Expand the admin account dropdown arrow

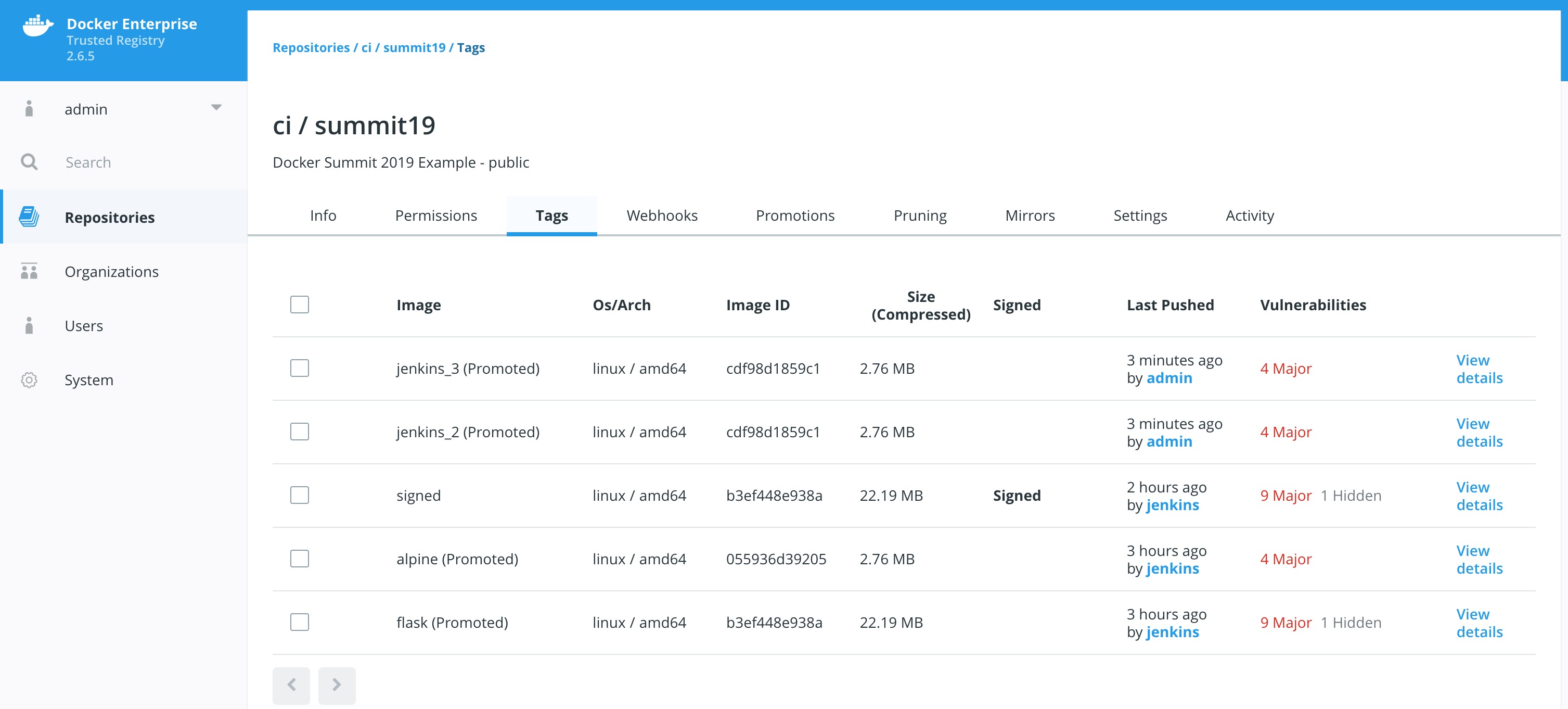coord(216,108)
